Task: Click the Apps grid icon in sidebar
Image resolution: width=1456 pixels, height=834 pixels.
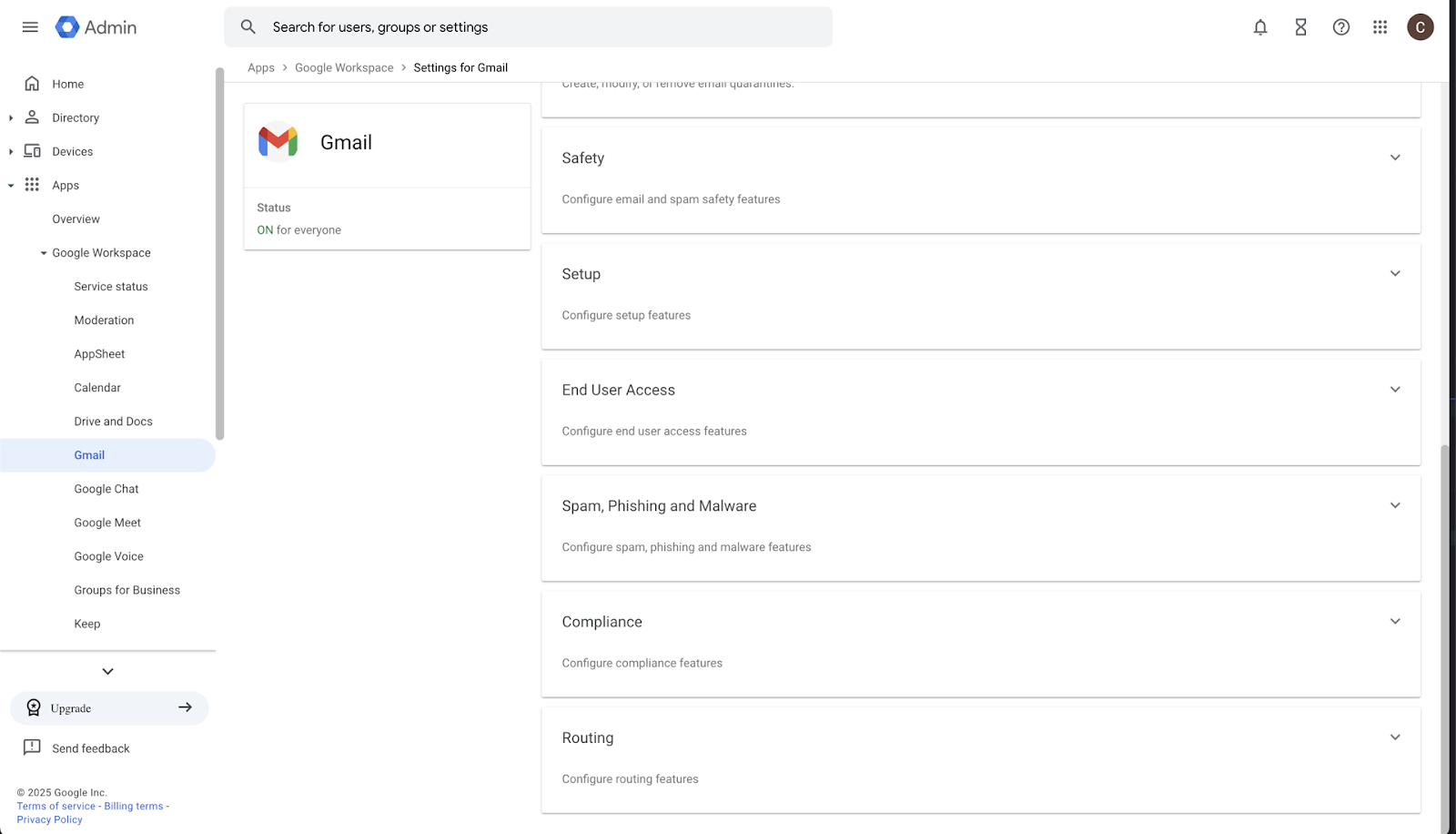Action: (32, 185)
